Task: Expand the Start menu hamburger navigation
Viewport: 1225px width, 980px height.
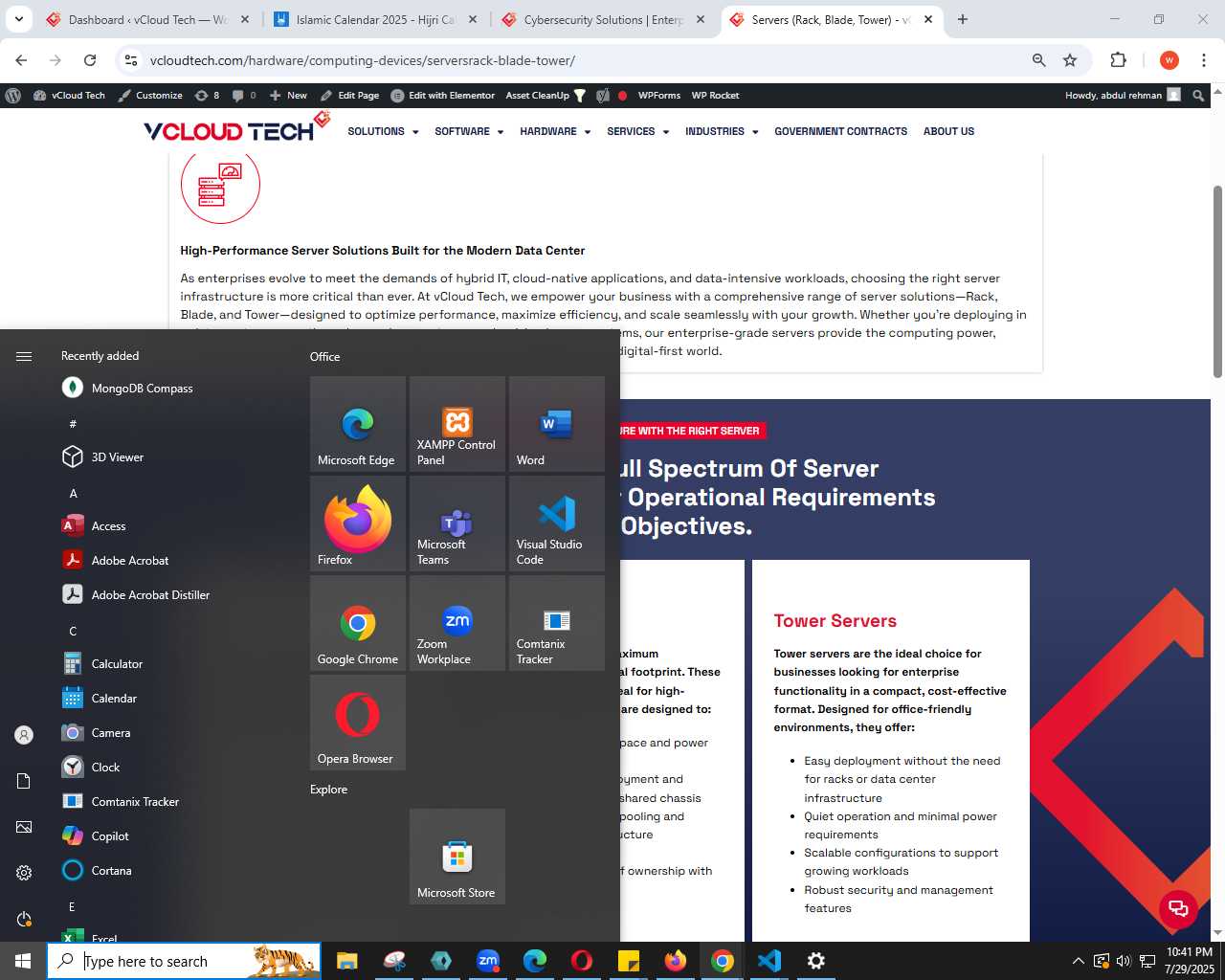Action: [x=24, y=356]
